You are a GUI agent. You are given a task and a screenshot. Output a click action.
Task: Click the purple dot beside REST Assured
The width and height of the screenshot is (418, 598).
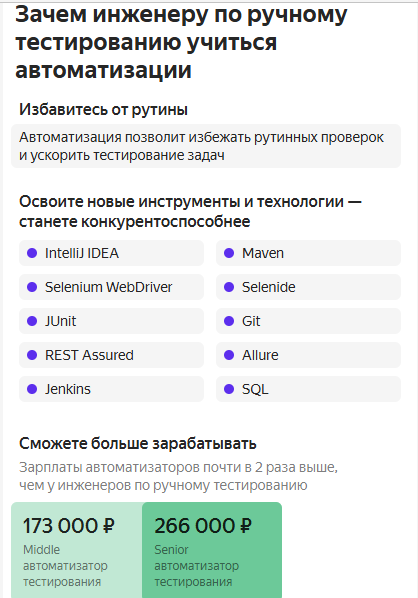coord(32,355)
